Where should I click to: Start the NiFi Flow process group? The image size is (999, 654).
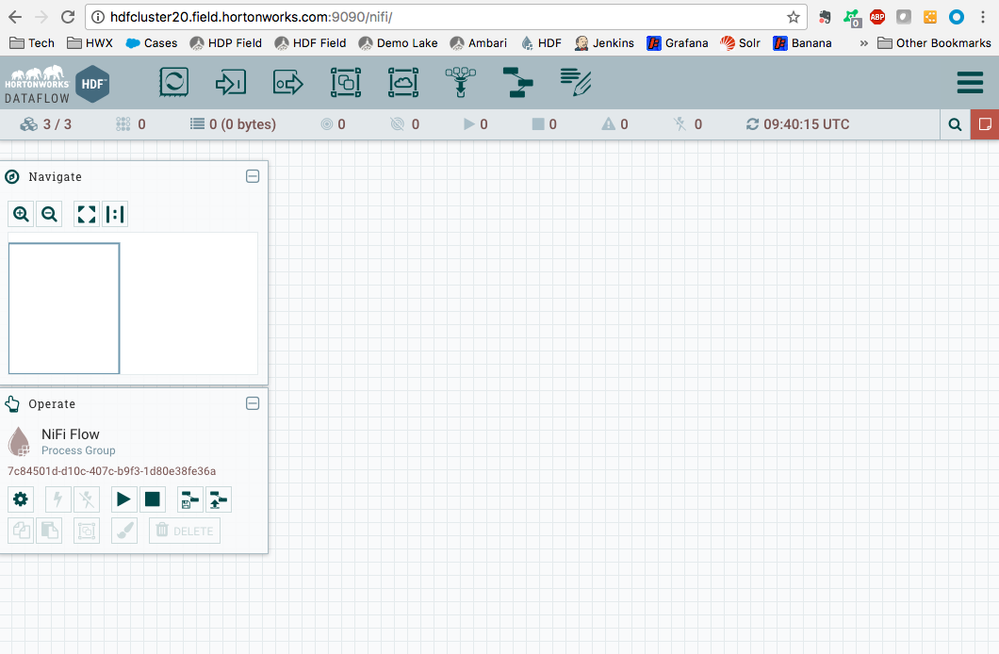[123, 499]
